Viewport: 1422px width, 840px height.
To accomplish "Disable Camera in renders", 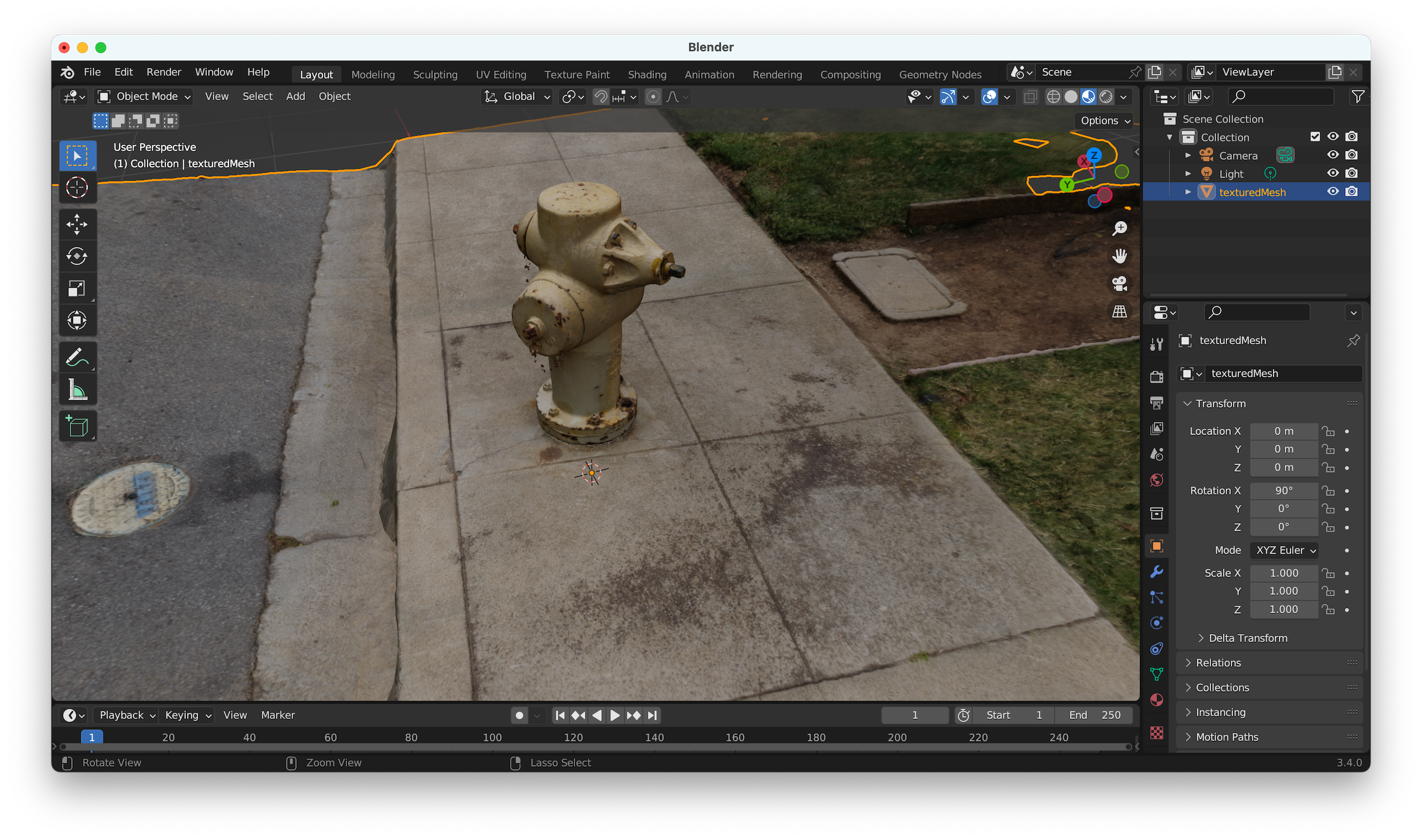I will [x=1352, y=155].
